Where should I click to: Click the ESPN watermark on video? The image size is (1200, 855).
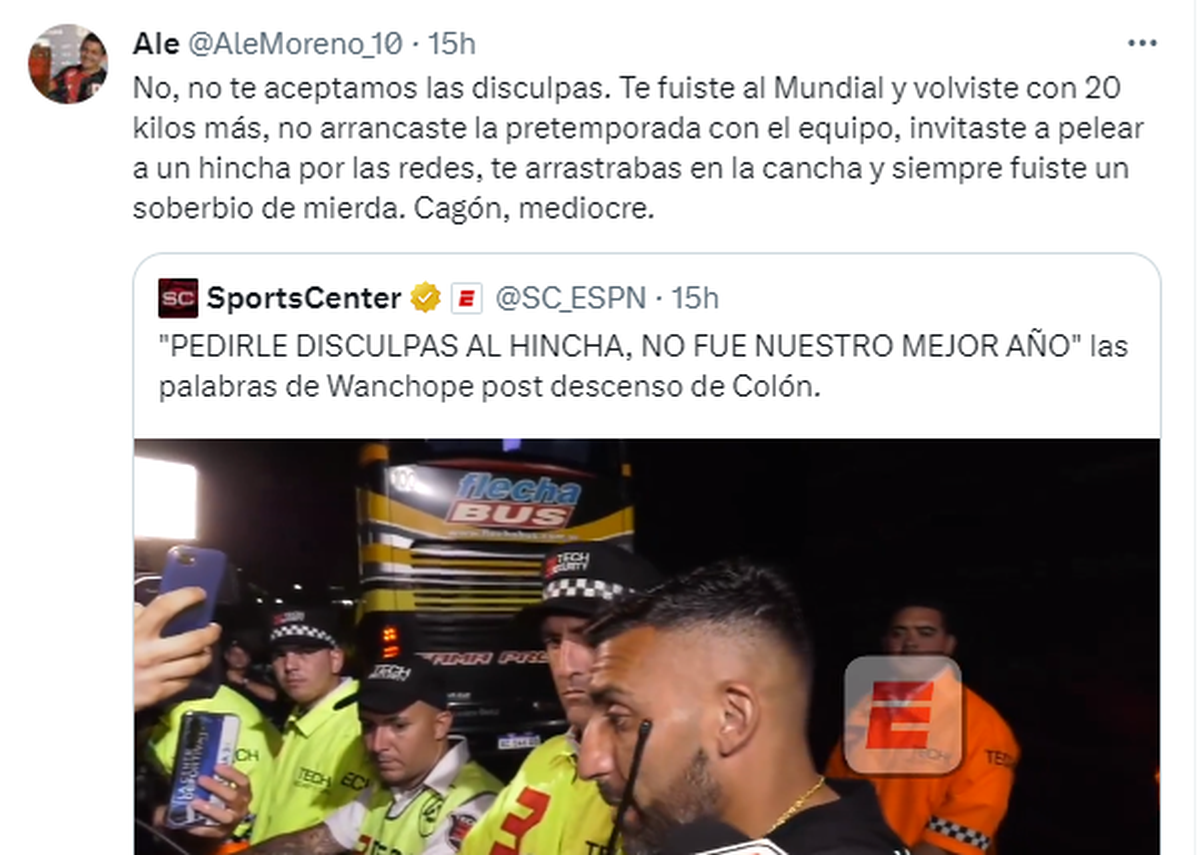point(902,717)
